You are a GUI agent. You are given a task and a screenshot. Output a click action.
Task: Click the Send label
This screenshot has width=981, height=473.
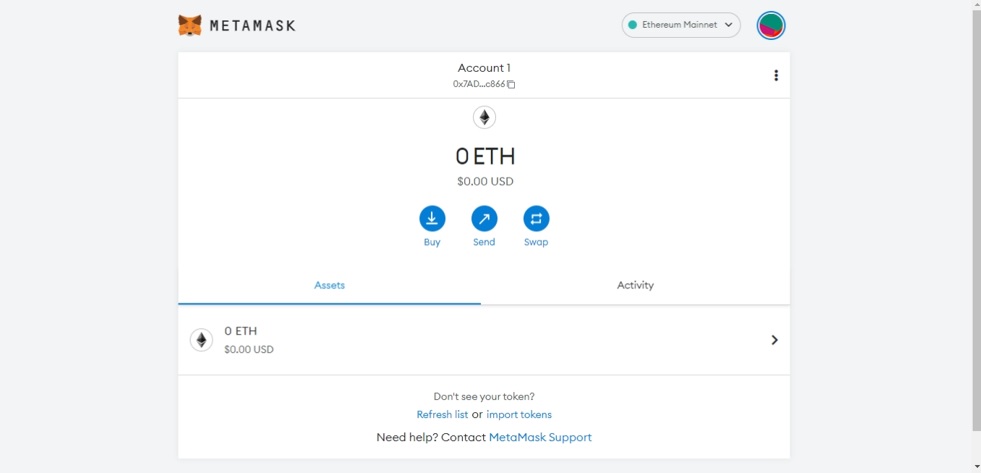pos(484,242)
